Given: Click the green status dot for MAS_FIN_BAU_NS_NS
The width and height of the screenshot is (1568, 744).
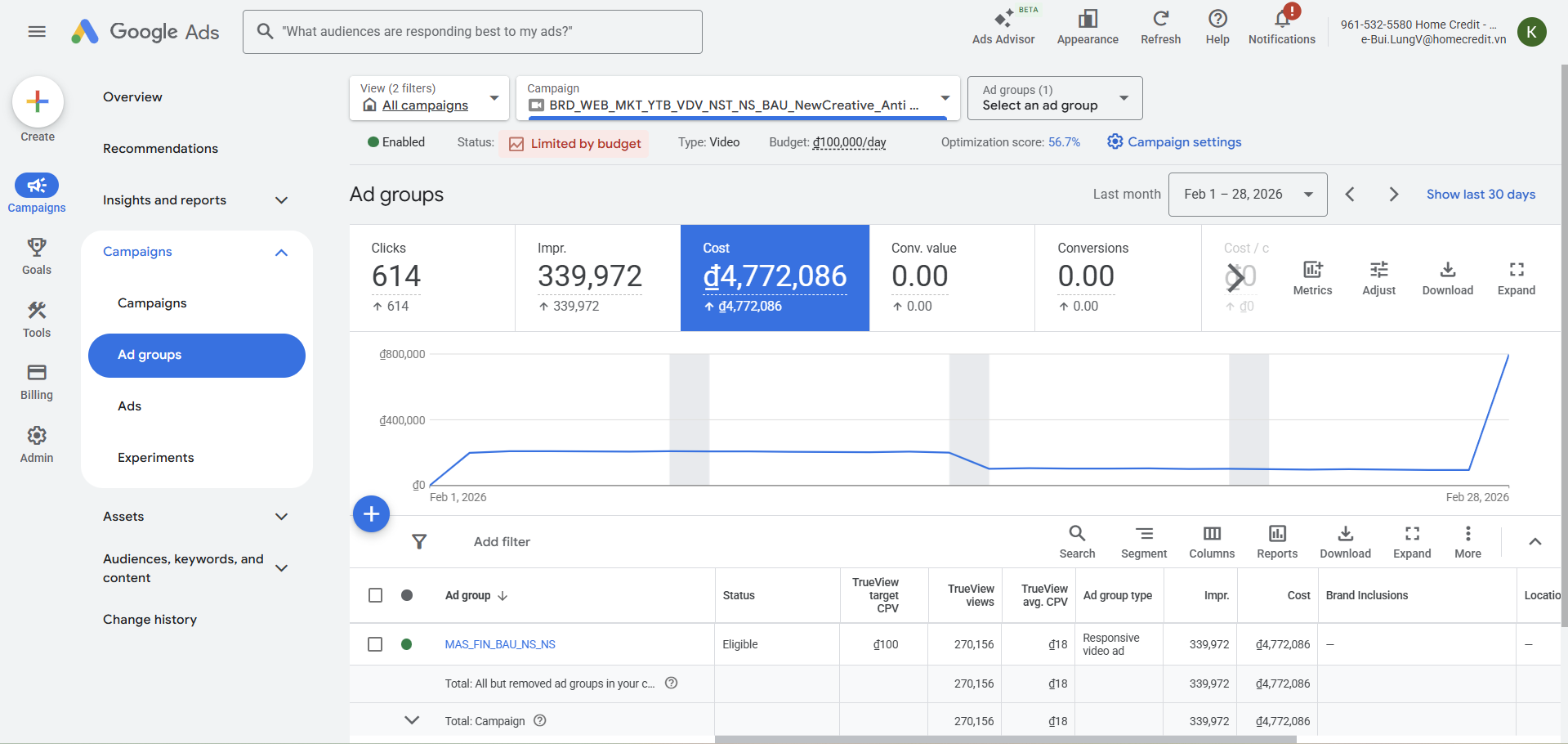Looking at the screenshot, I should pos(406,644).
